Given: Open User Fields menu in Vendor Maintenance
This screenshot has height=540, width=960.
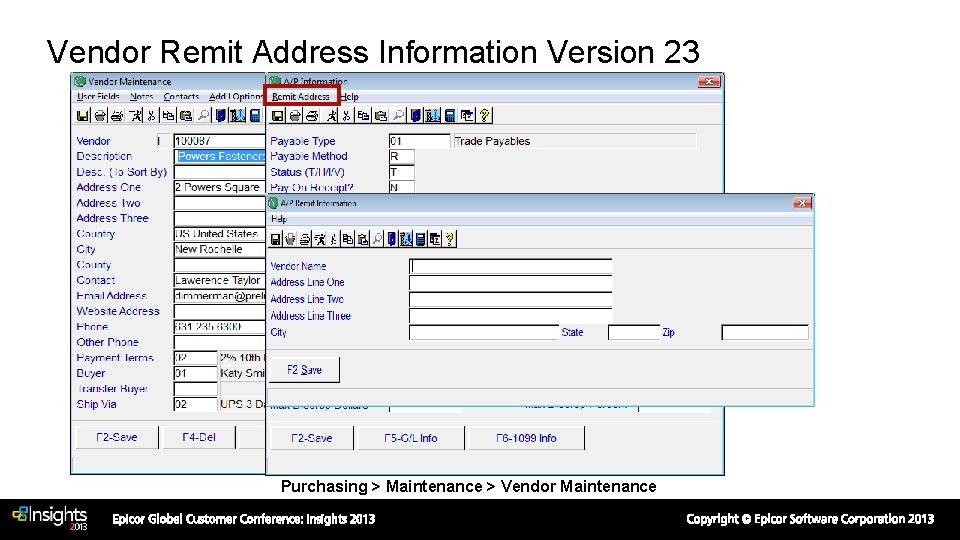Looking at the screenshot, I should coord(98,97).
